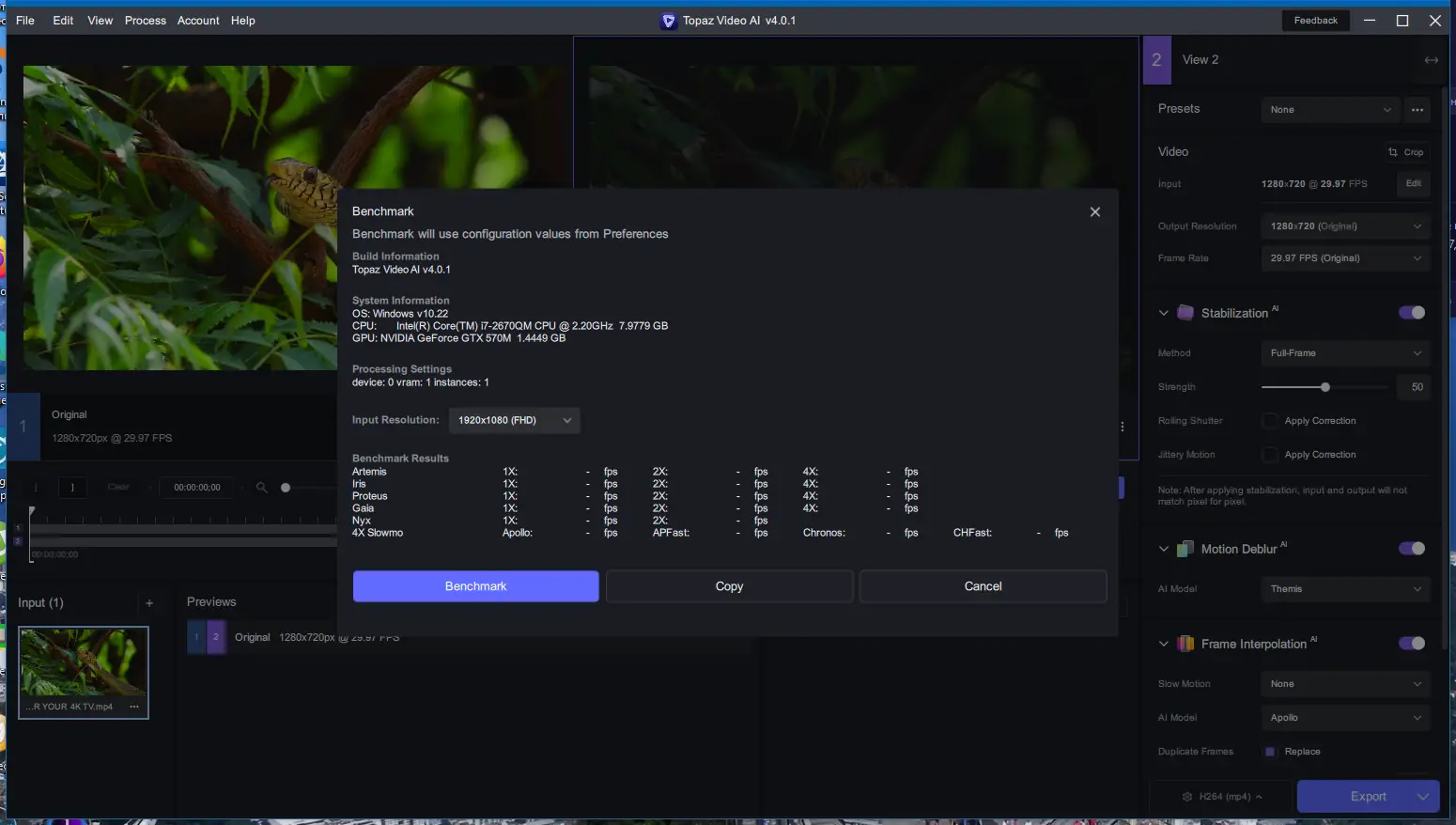Click the Frame Interpolation filter icon
Image resolution: width=1456 pixels, height=825 pixels.
[x=1185, y=644]
